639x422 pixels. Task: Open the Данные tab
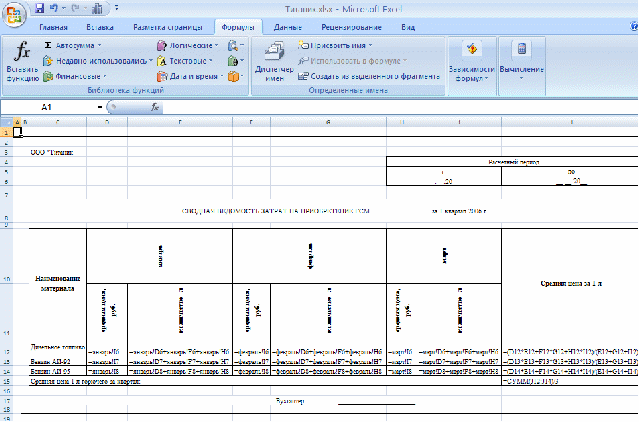288,27
